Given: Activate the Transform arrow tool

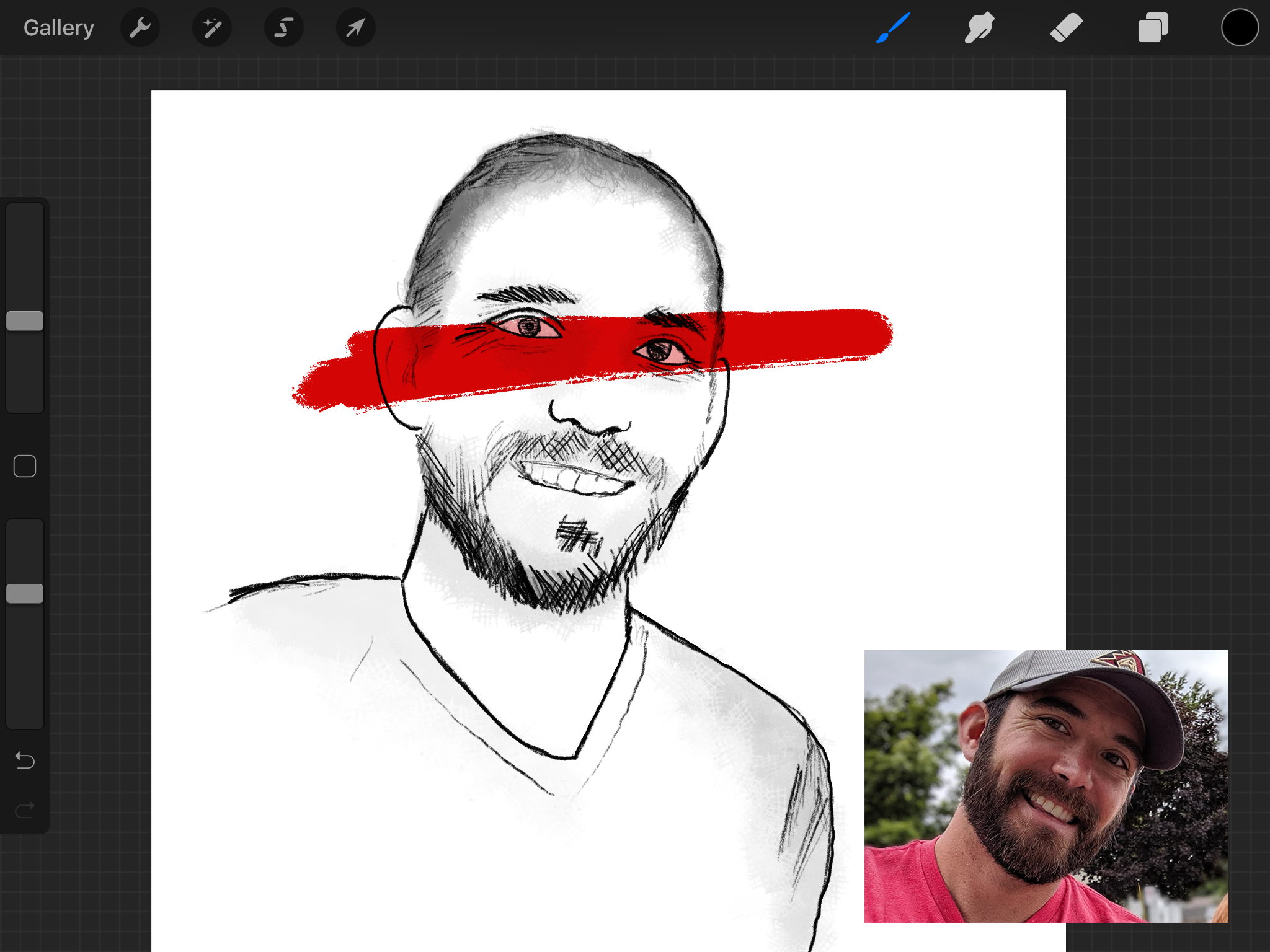Looking at the screenshot, I should pyautogui.click(x=356, y=28).
